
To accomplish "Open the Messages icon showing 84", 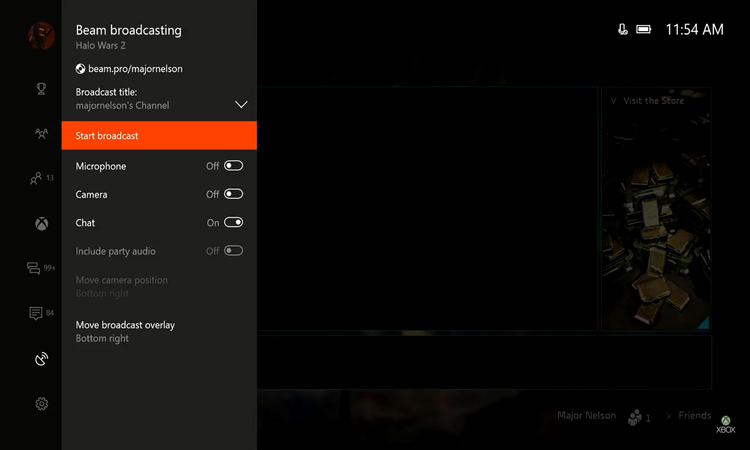I will pos(37,313).
